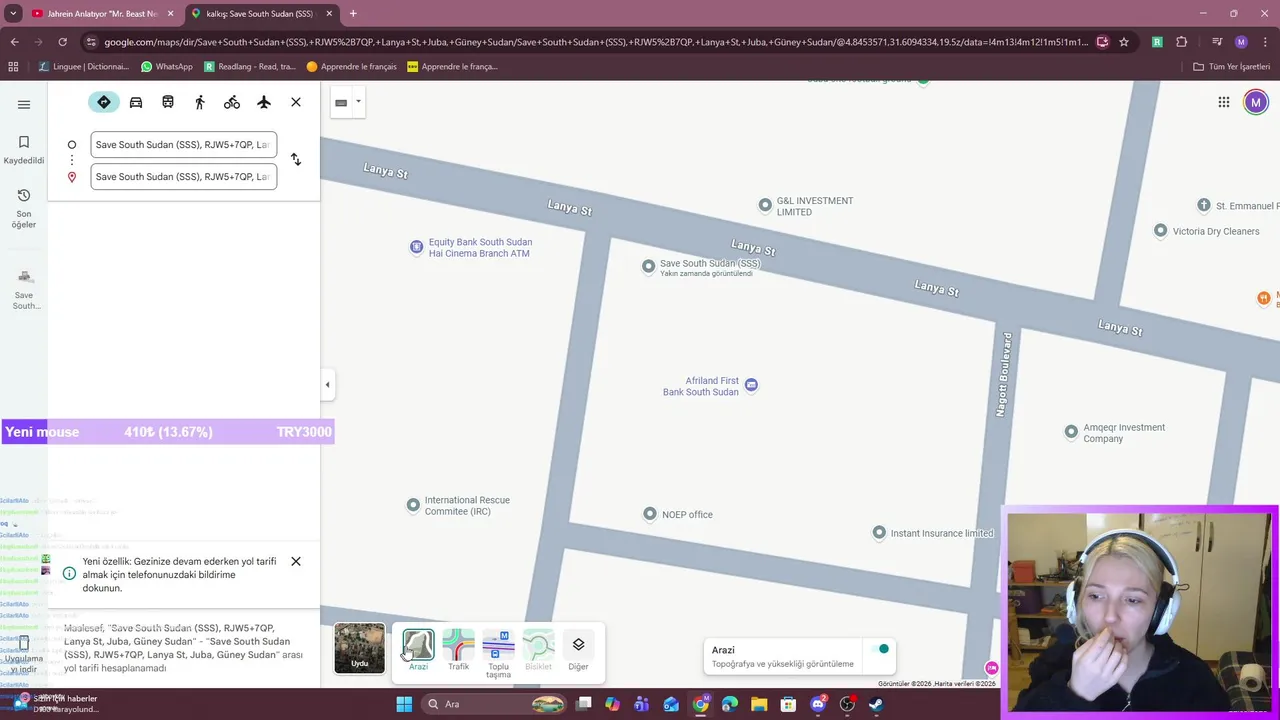Open a new browser tab
1280x720 pixels.
point(353,14)
